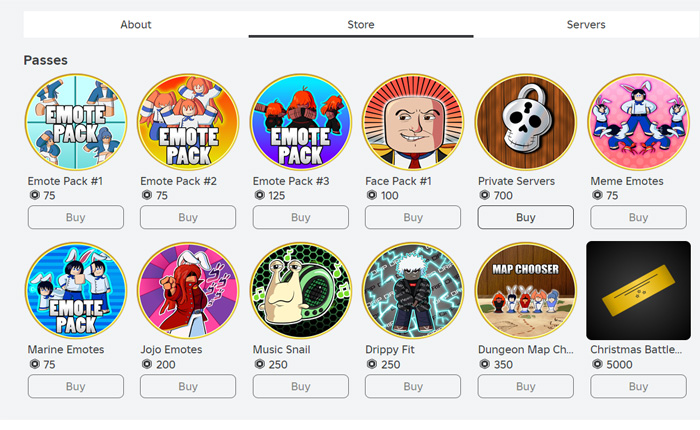Click the Drippy Fit pass icon

(x=413, y=292)
